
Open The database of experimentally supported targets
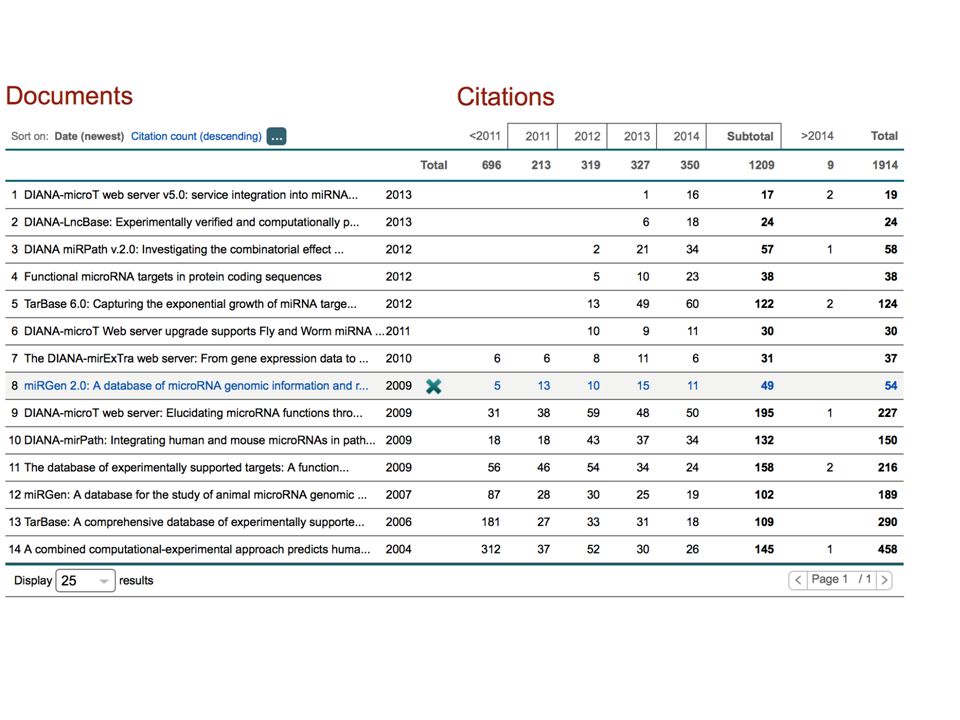(186, 467)
